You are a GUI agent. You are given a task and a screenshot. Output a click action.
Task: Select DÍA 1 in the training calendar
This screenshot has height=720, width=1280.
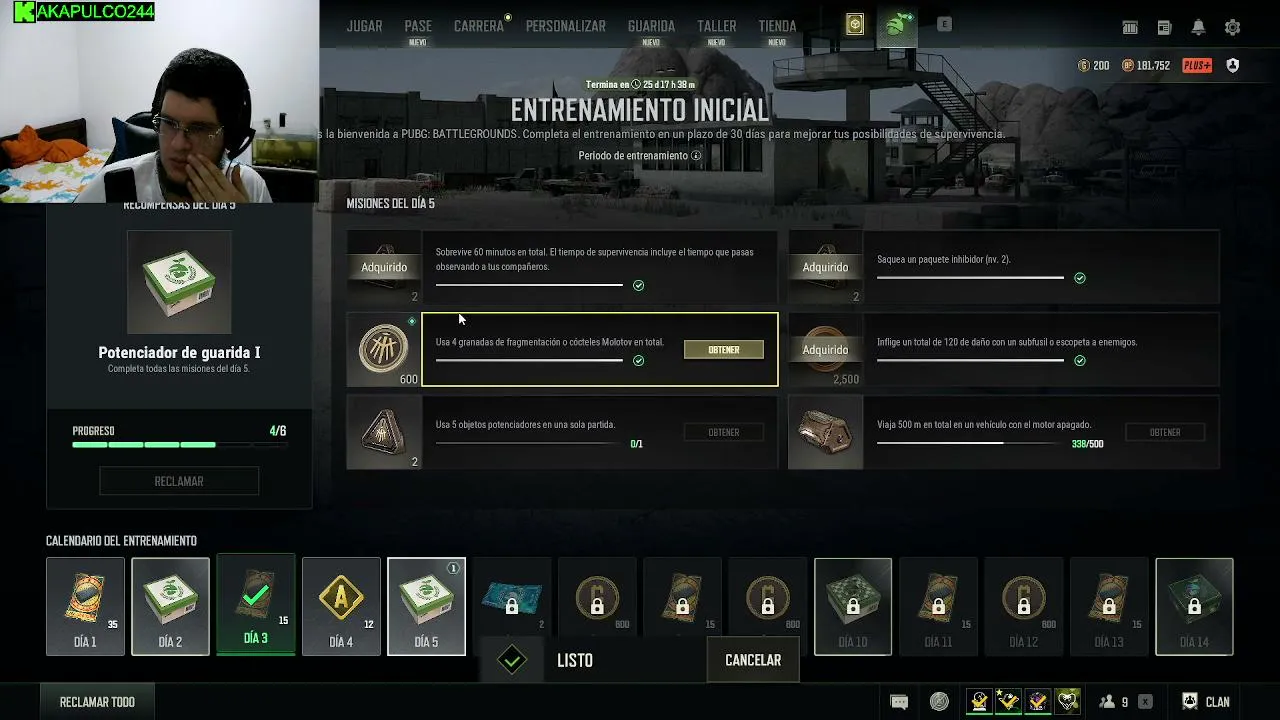(85, 606)
